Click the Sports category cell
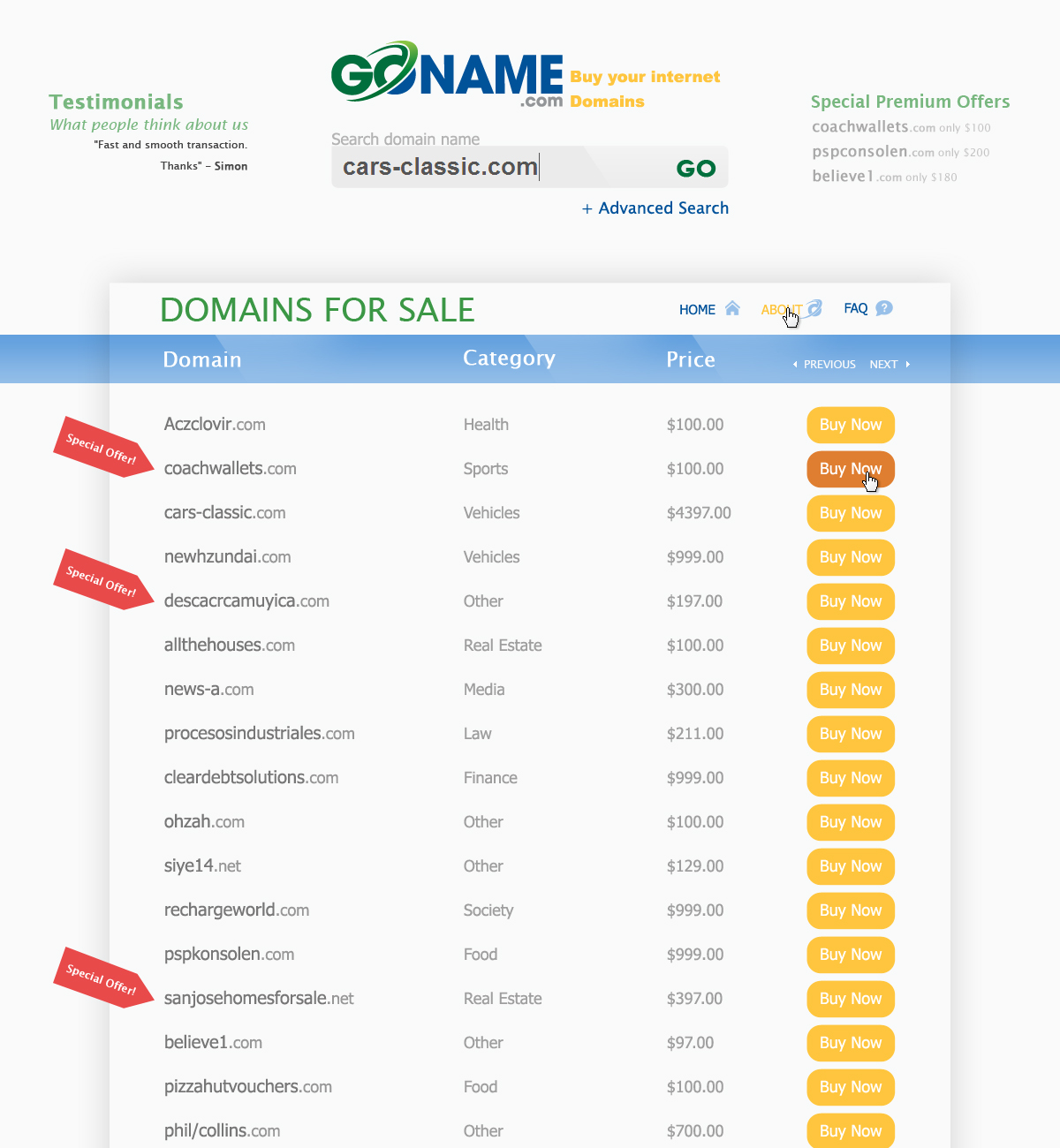This screenshot has height=1148, width=1060. 486,469
